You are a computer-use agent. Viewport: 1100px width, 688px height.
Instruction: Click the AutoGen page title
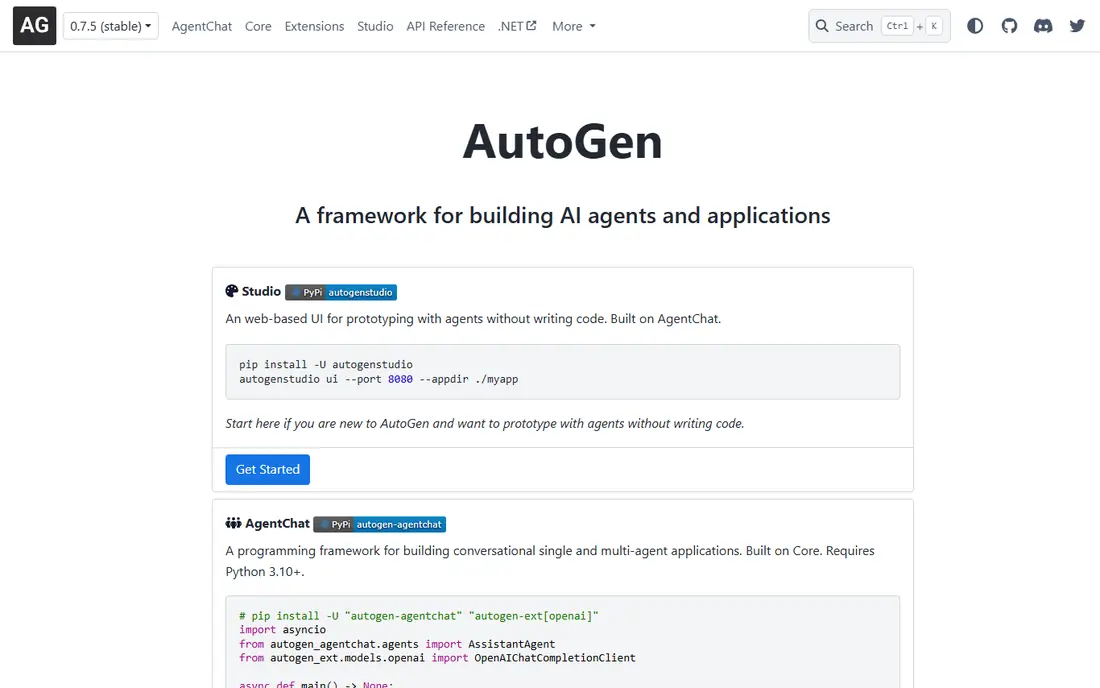tap(563, 142)
